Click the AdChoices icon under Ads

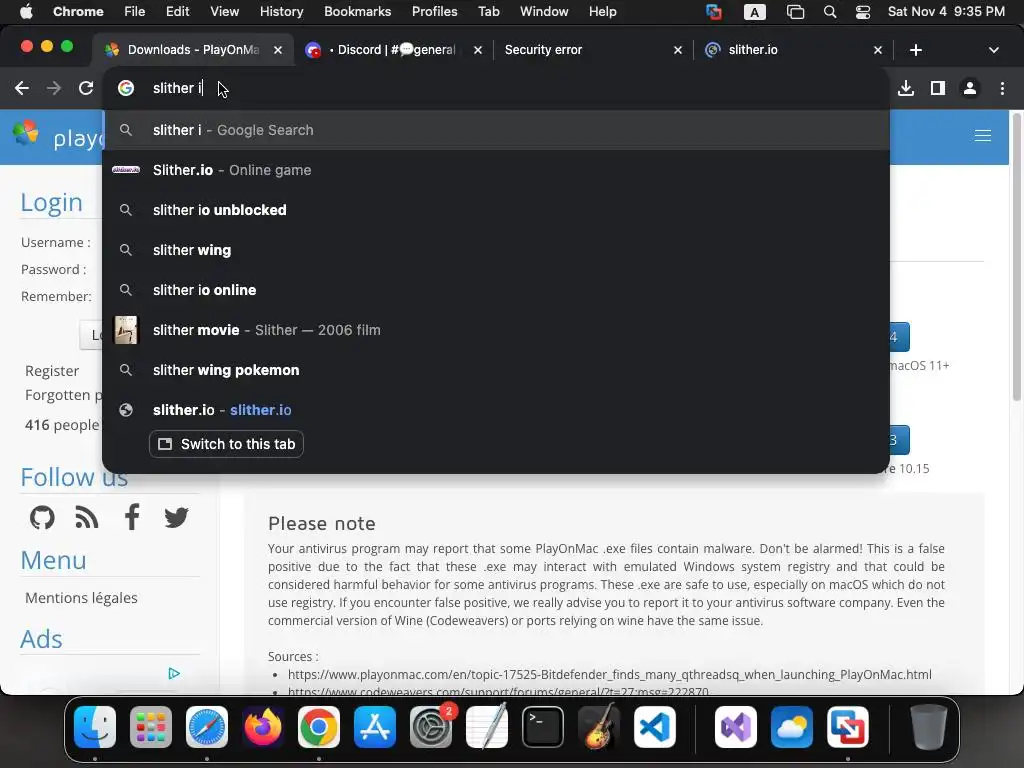tap(174, 673)
